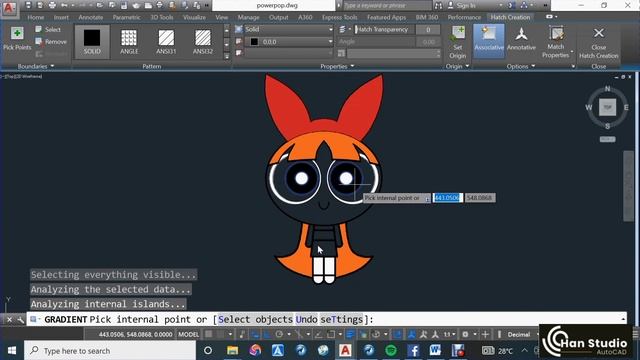Expand the Options panel

(521, 66)
